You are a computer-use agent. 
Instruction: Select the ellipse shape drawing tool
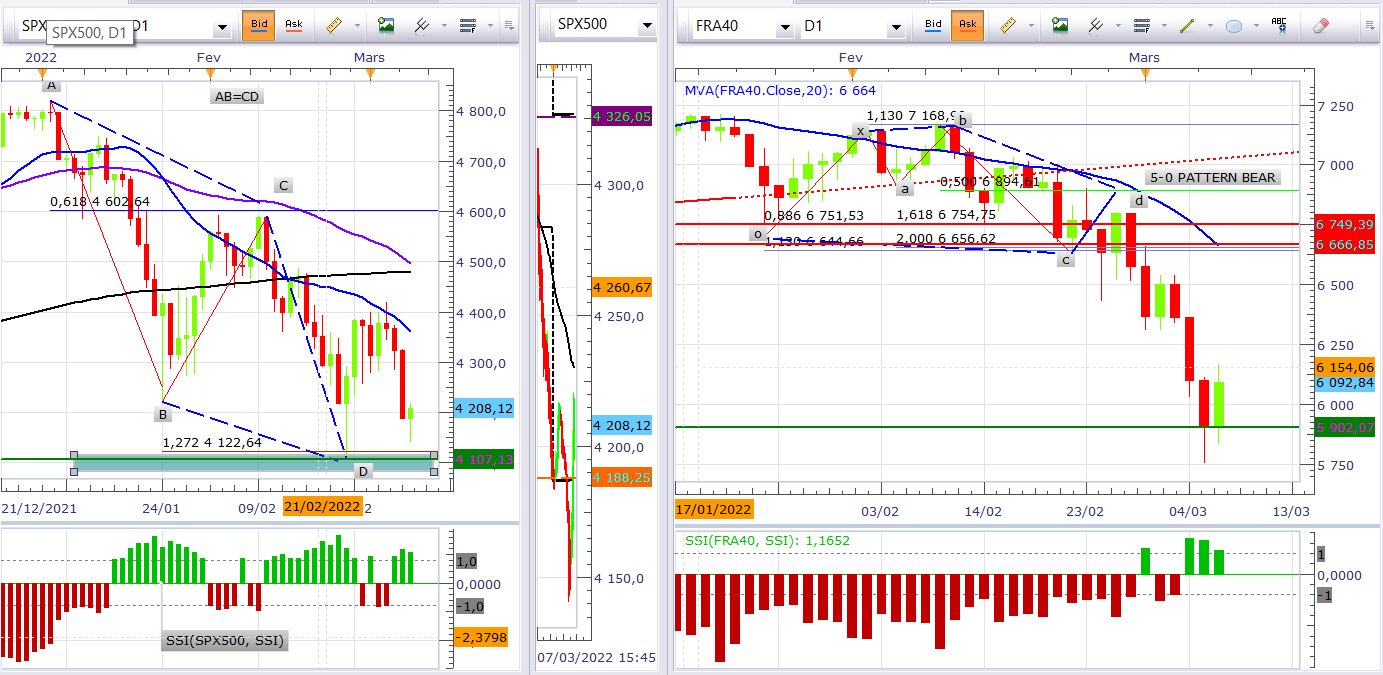pos(1234,25)
